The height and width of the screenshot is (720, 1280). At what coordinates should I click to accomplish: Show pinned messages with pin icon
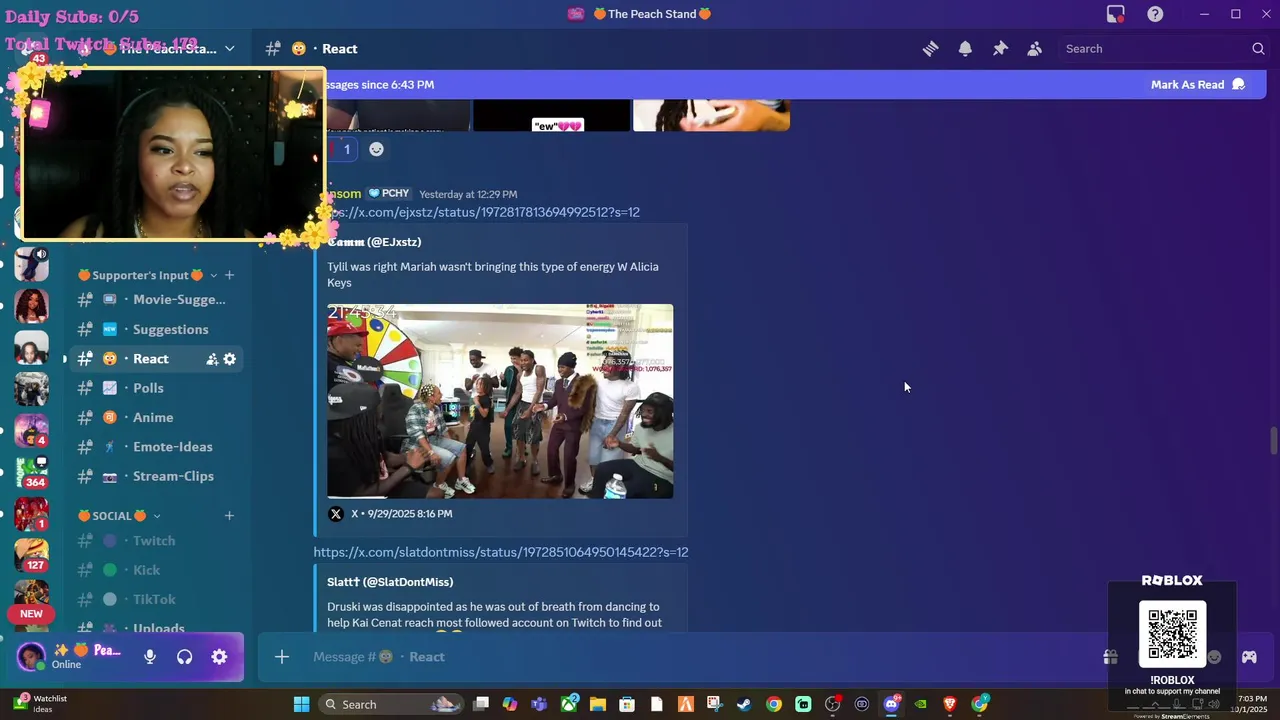click(x=1000, y=48)
